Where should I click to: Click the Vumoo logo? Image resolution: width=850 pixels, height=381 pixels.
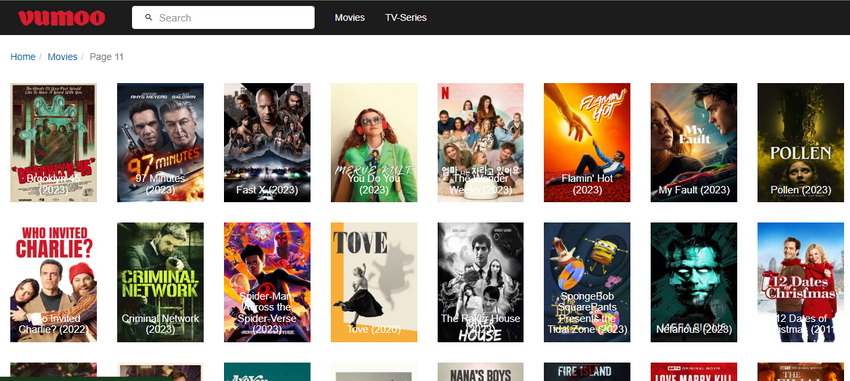61,18
